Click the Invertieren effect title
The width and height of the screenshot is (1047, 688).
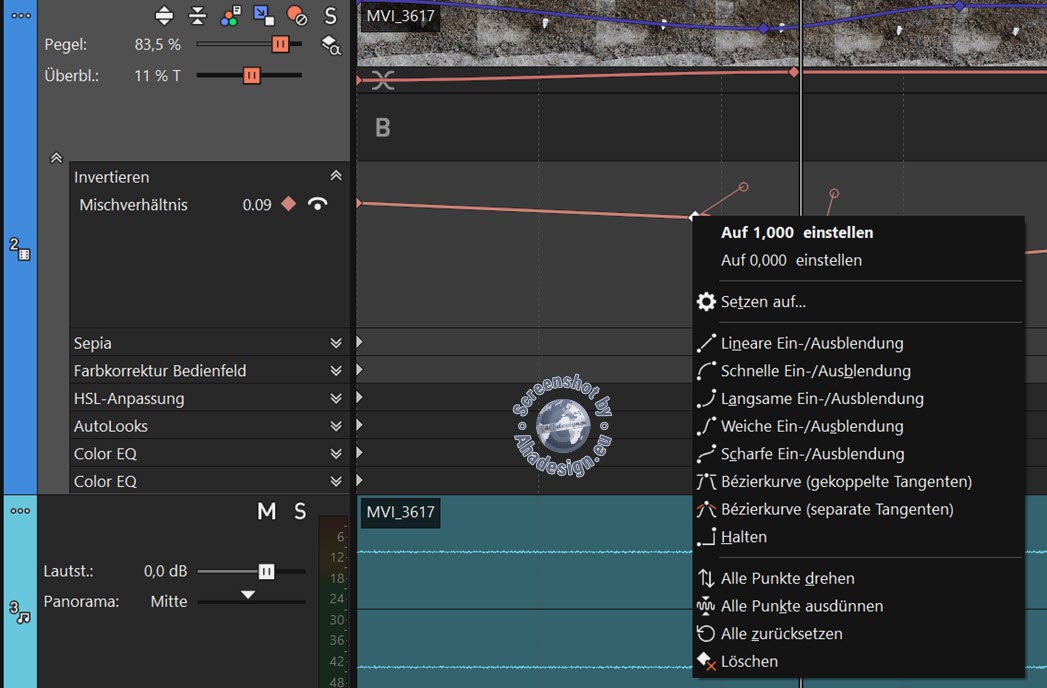coord(112,177)
